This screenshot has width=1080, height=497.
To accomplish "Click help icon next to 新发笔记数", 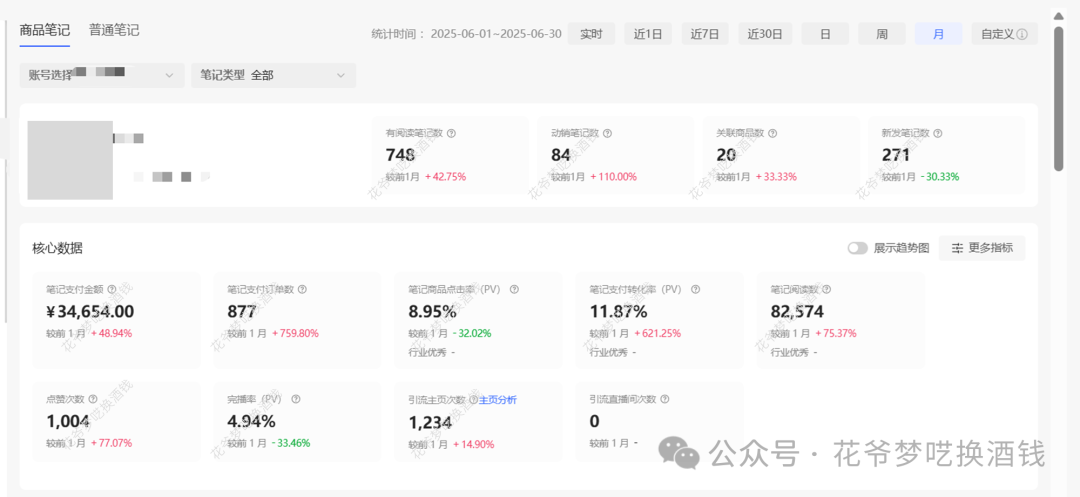I will pos(937,134).
